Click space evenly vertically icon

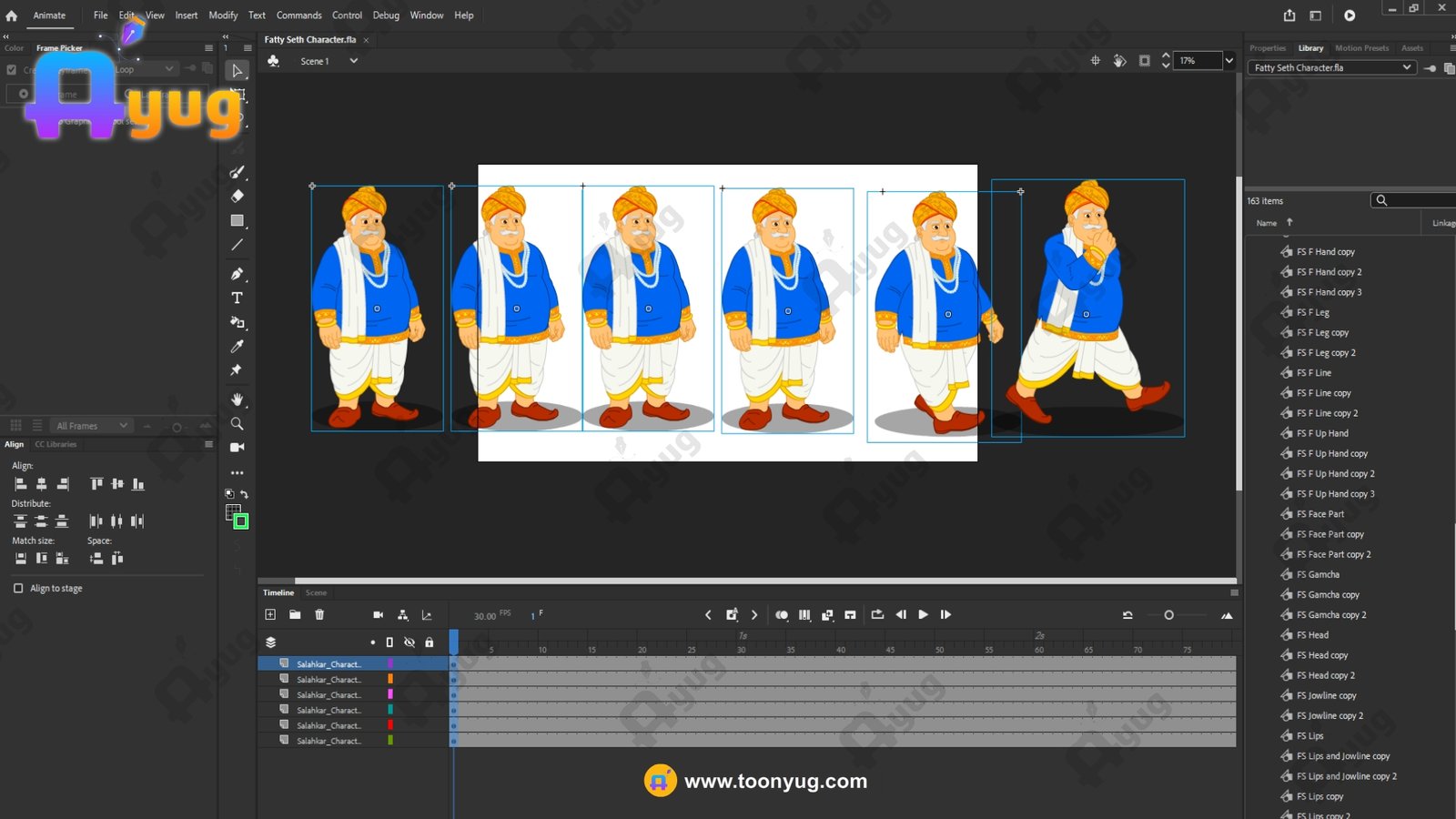point(96,558)
